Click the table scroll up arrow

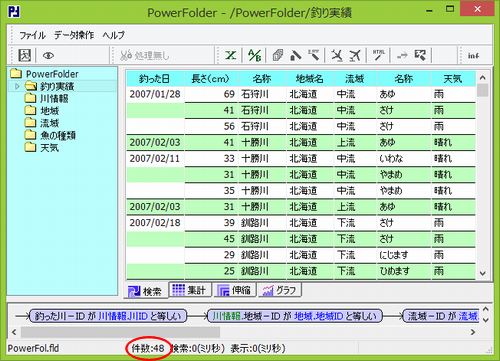482,78
